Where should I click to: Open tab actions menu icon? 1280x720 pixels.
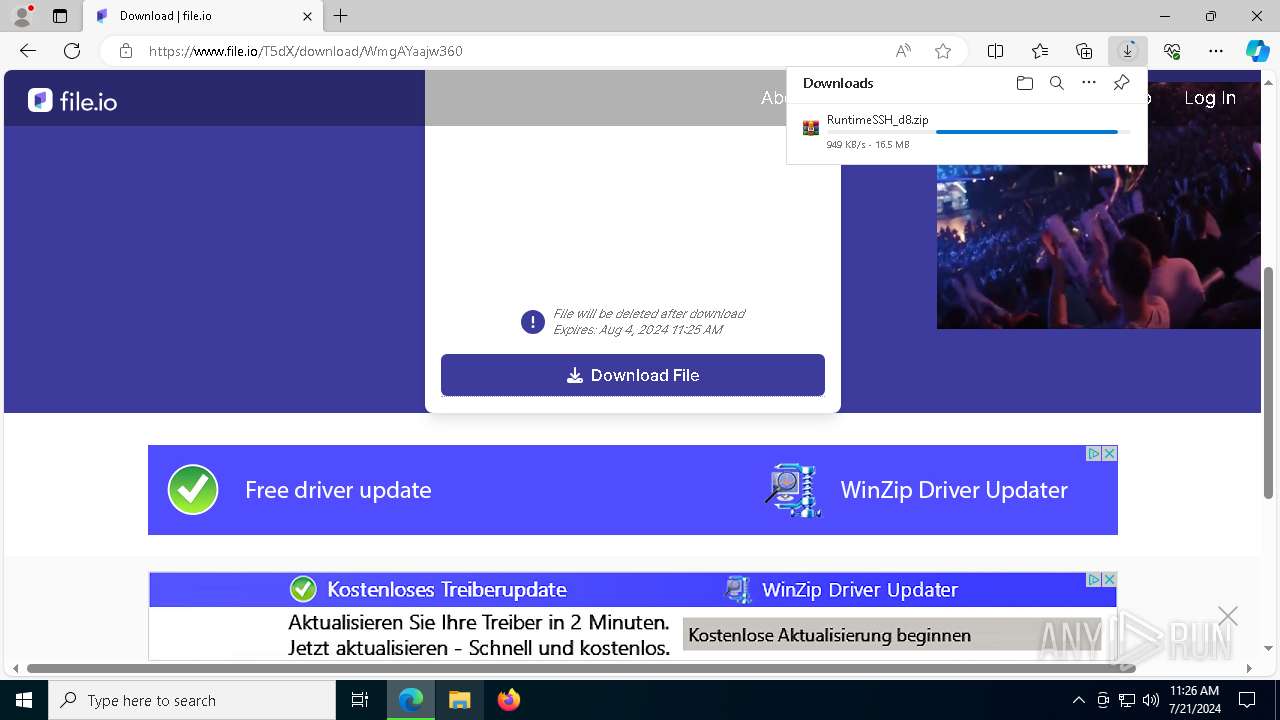pyautogui.click(x=60, y=16)
